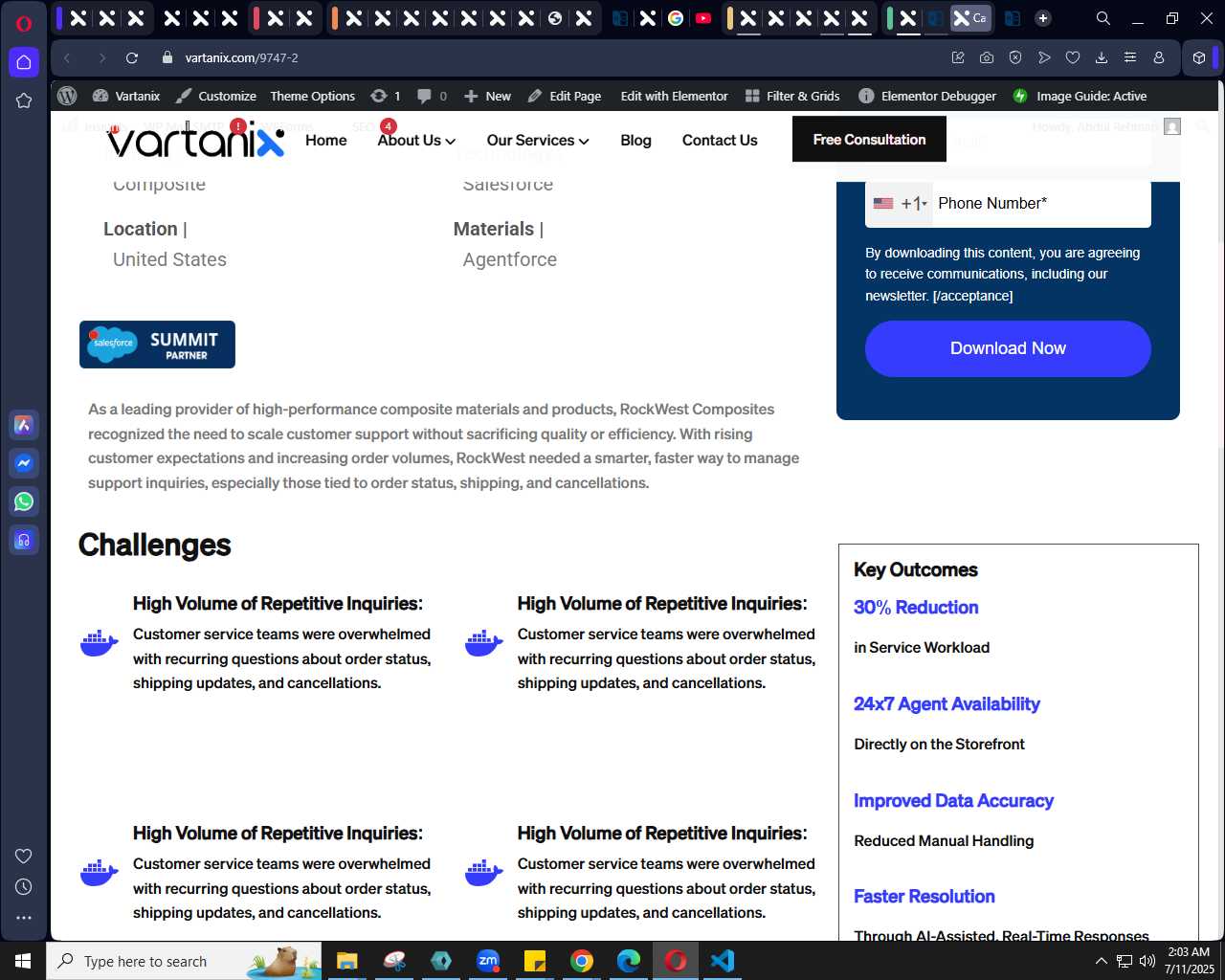This screenshot has height=980, width=1225.
Task: Open the ad blocker shield icon
Action: [1015, 57]
